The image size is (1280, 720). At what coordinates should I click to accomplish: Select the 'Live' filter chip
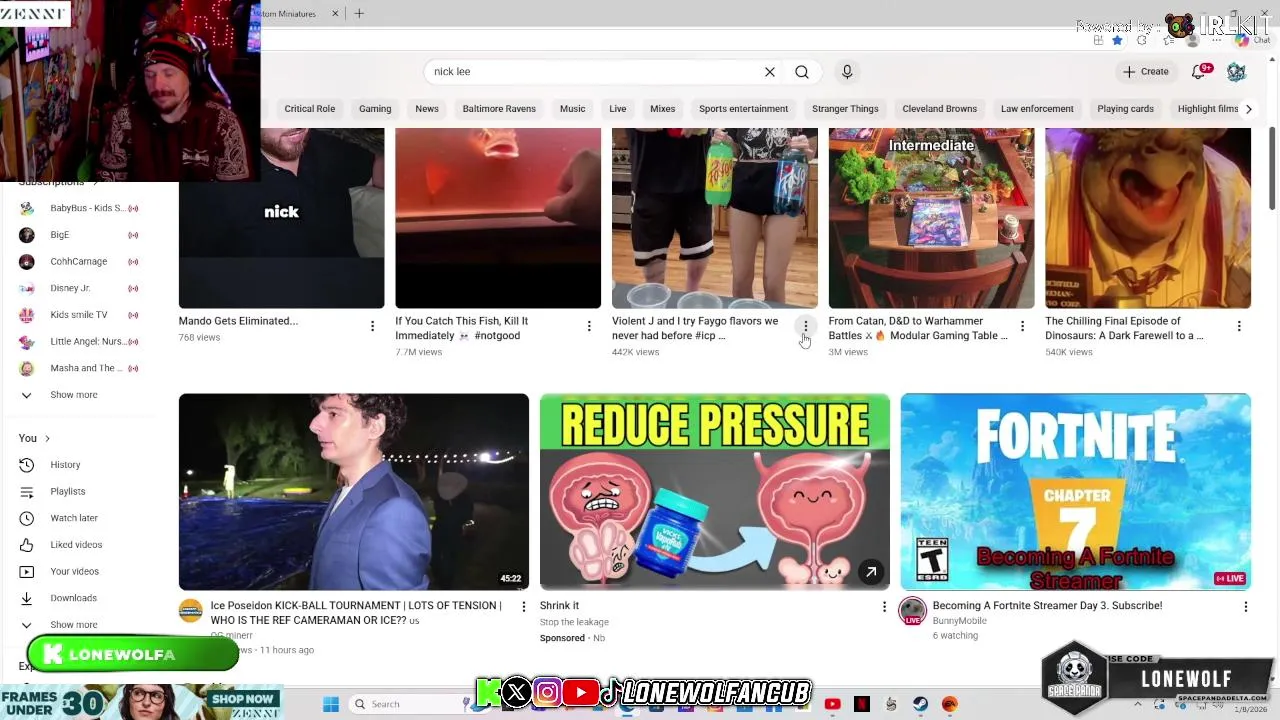point(618,109)
